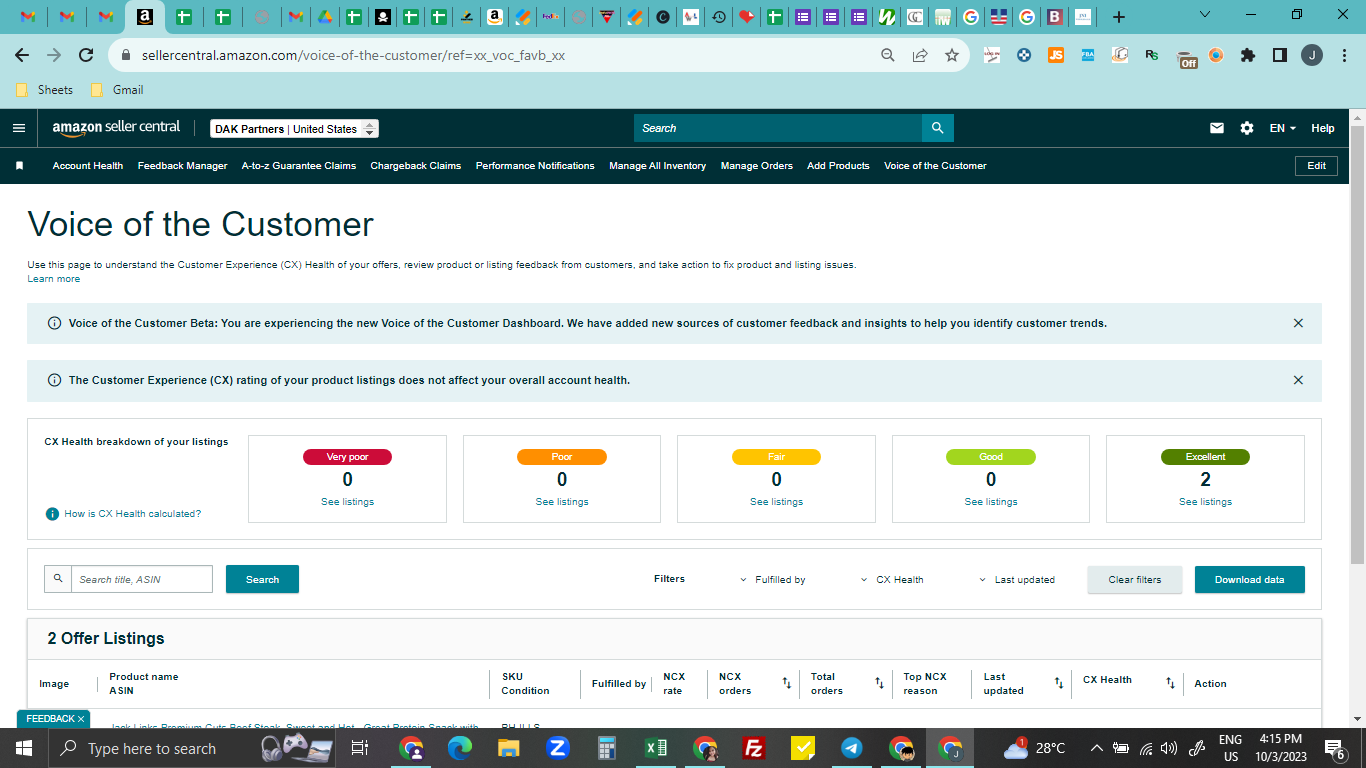Click Clear filters
The width and height of the screenshot is (1366, 768).
(x=1135, y=580)
